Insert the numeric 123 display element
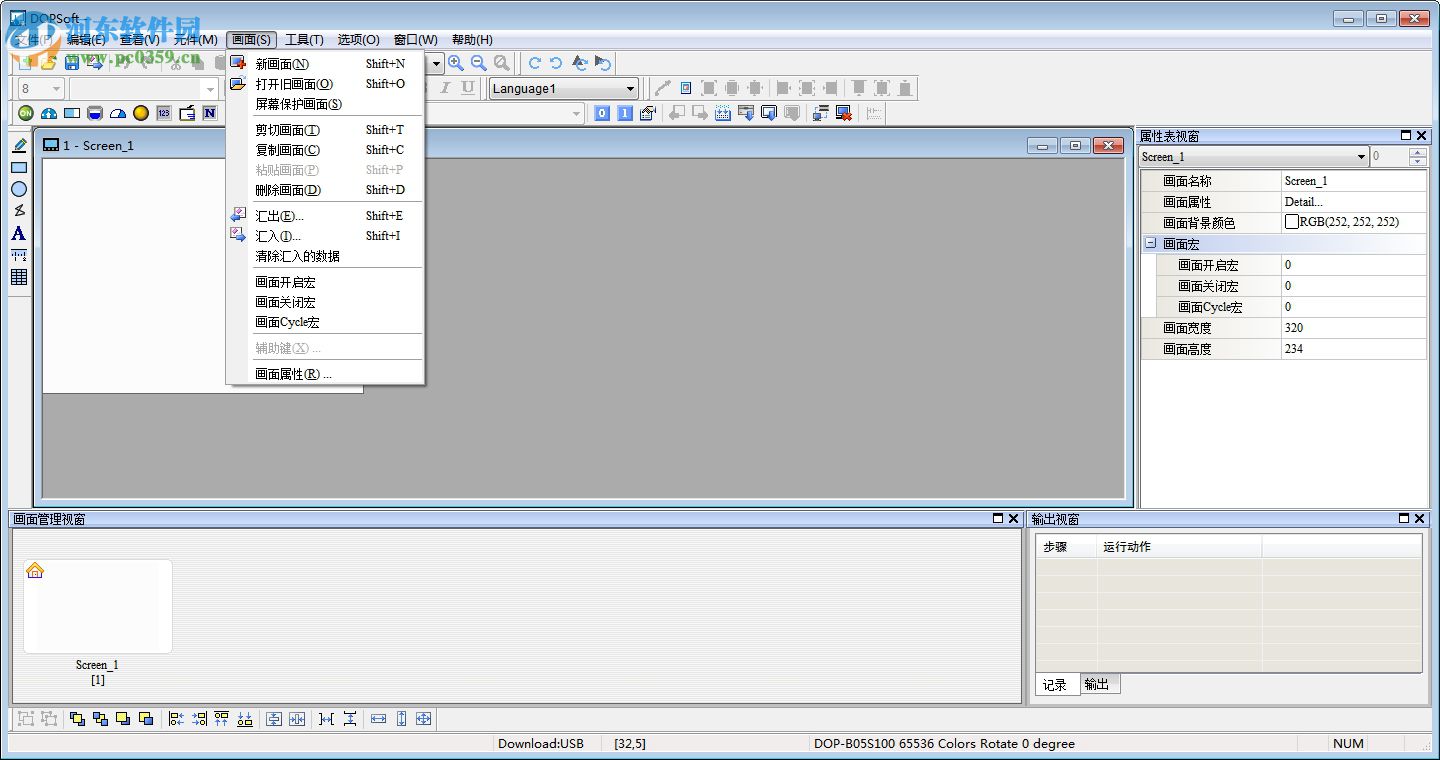 (x=164, y=113)
